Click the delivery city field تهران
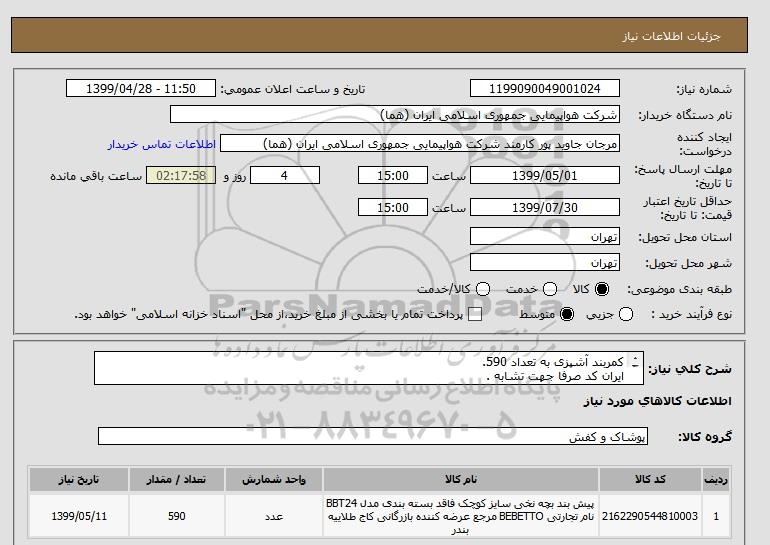Viewport: 770px width, 545px height. pos(545,262)
